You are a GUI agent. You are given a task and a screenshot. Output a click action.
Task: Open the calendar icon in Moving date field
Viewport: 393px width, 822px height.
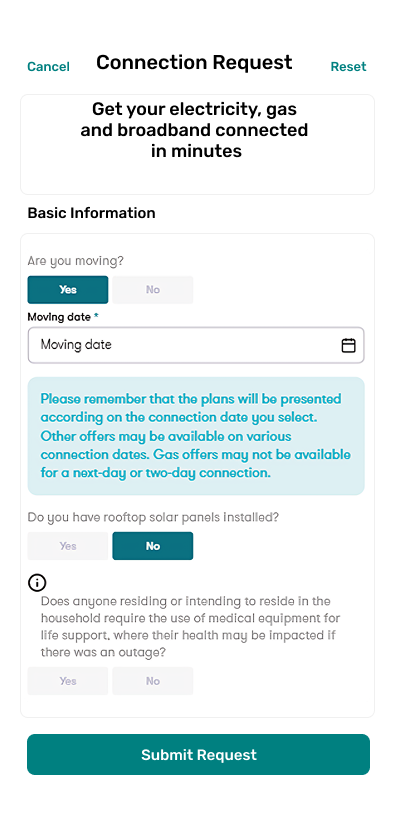348,345
